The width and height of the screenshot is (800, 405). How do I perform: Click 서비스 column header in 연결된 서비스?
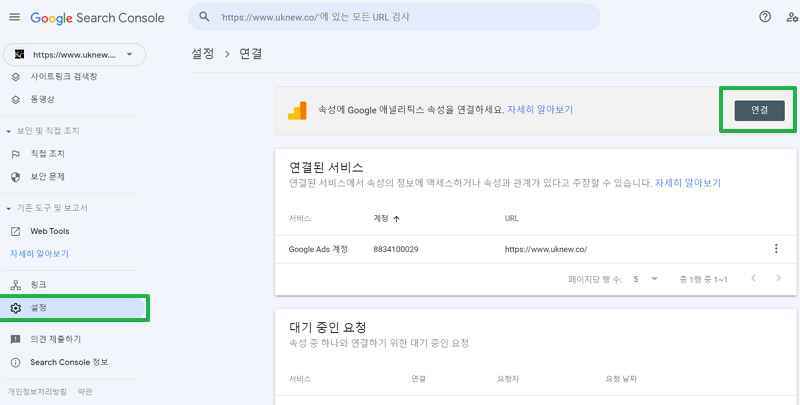[x=300, y=218]
